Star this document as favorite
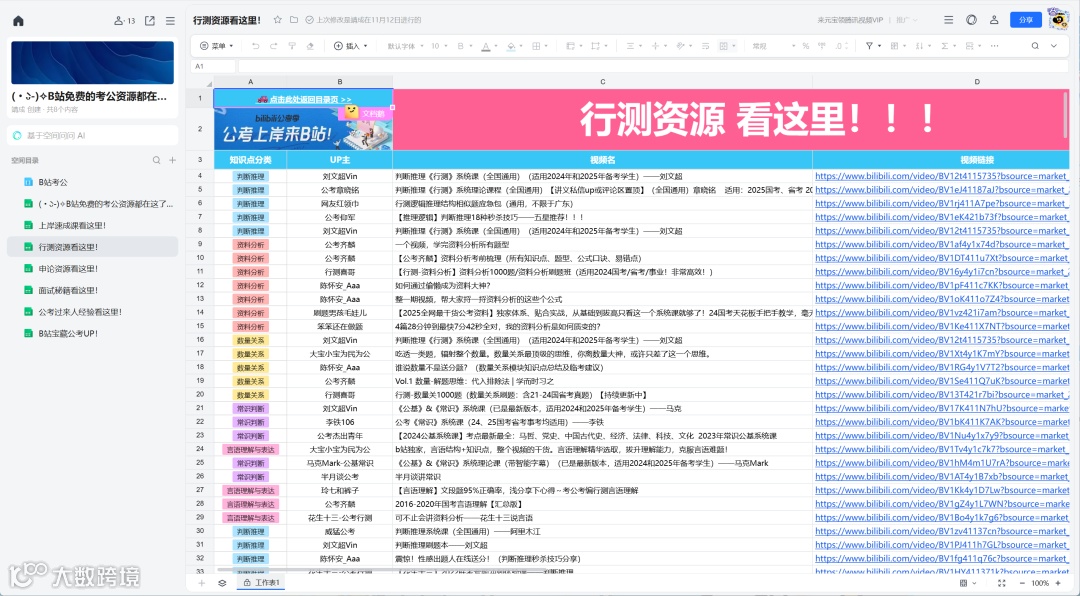This screenshot has width=1080, height=596. click(278, 20)
